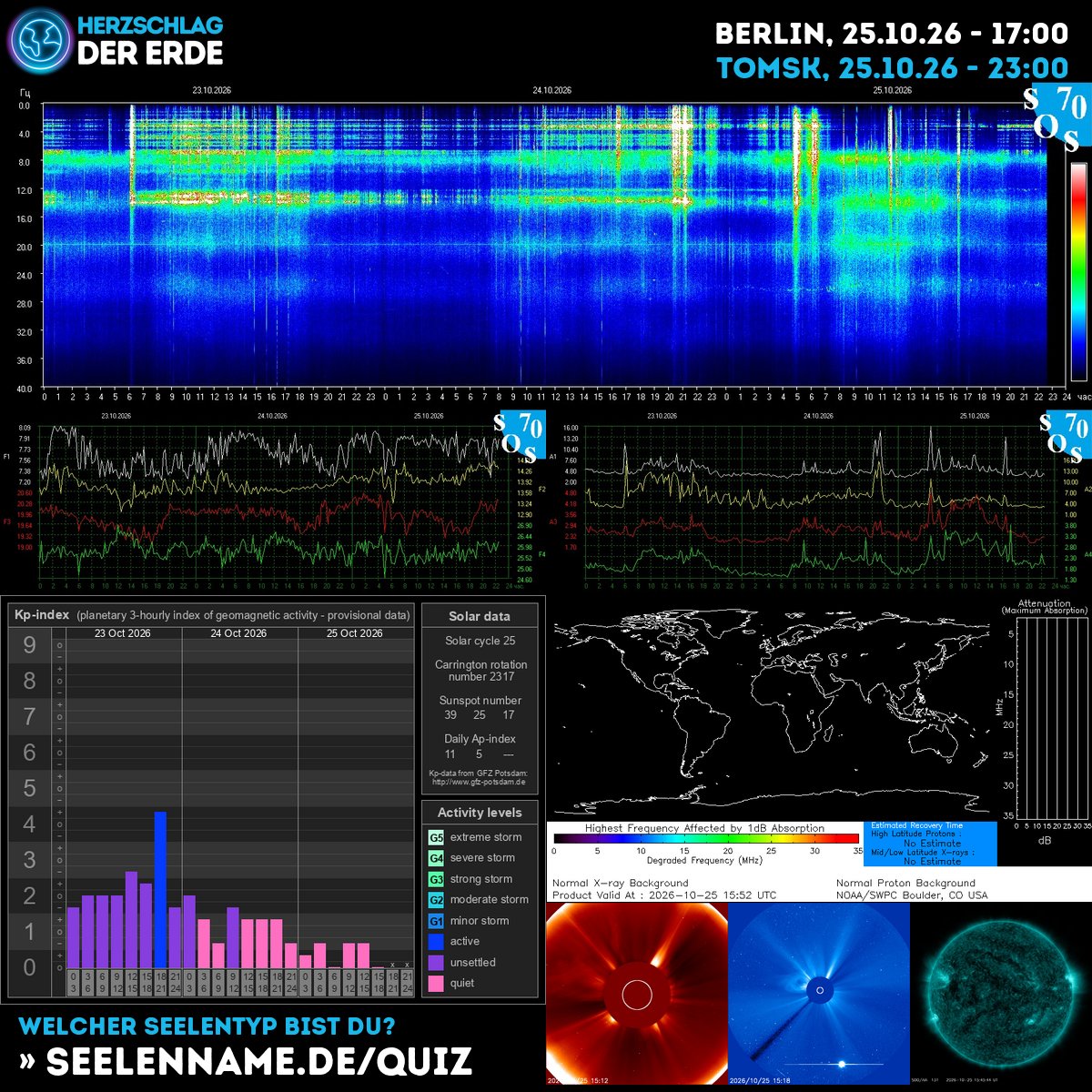Viewport: 1092px width, 1092px height.
Task: Click the purple unsettled level swatch
Action: click(437, 963)
